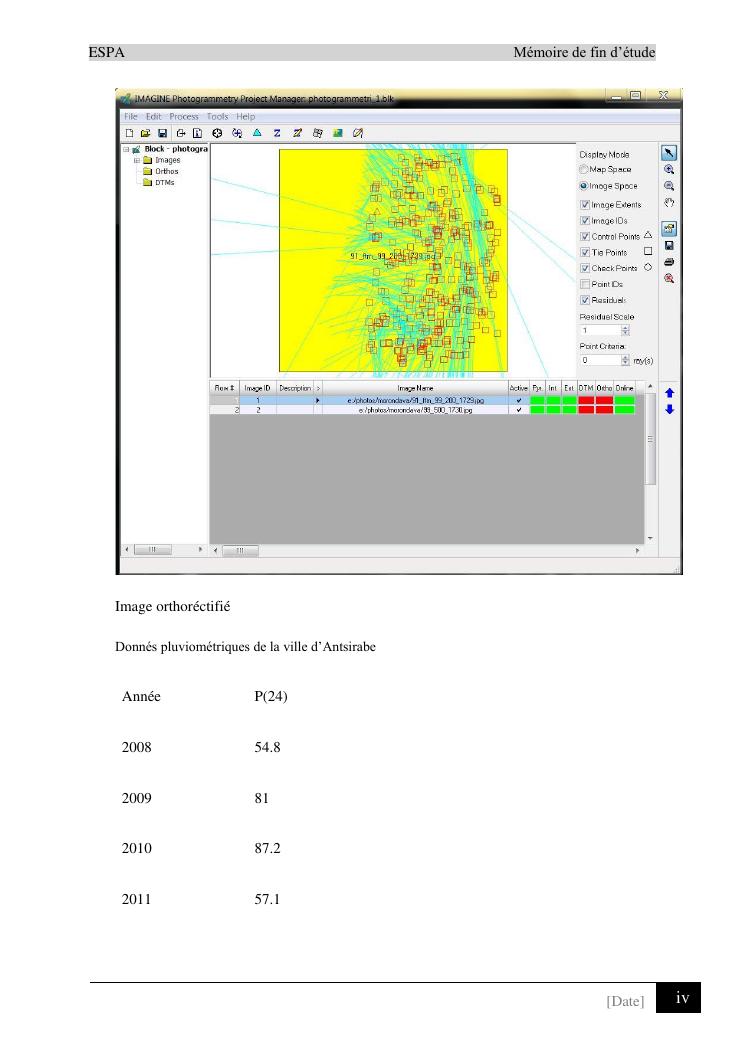Image resolution: width=745 pixels, height=1053 pixels.
Task: Select the DTMs folder in tree
Action: click(164, 182)
